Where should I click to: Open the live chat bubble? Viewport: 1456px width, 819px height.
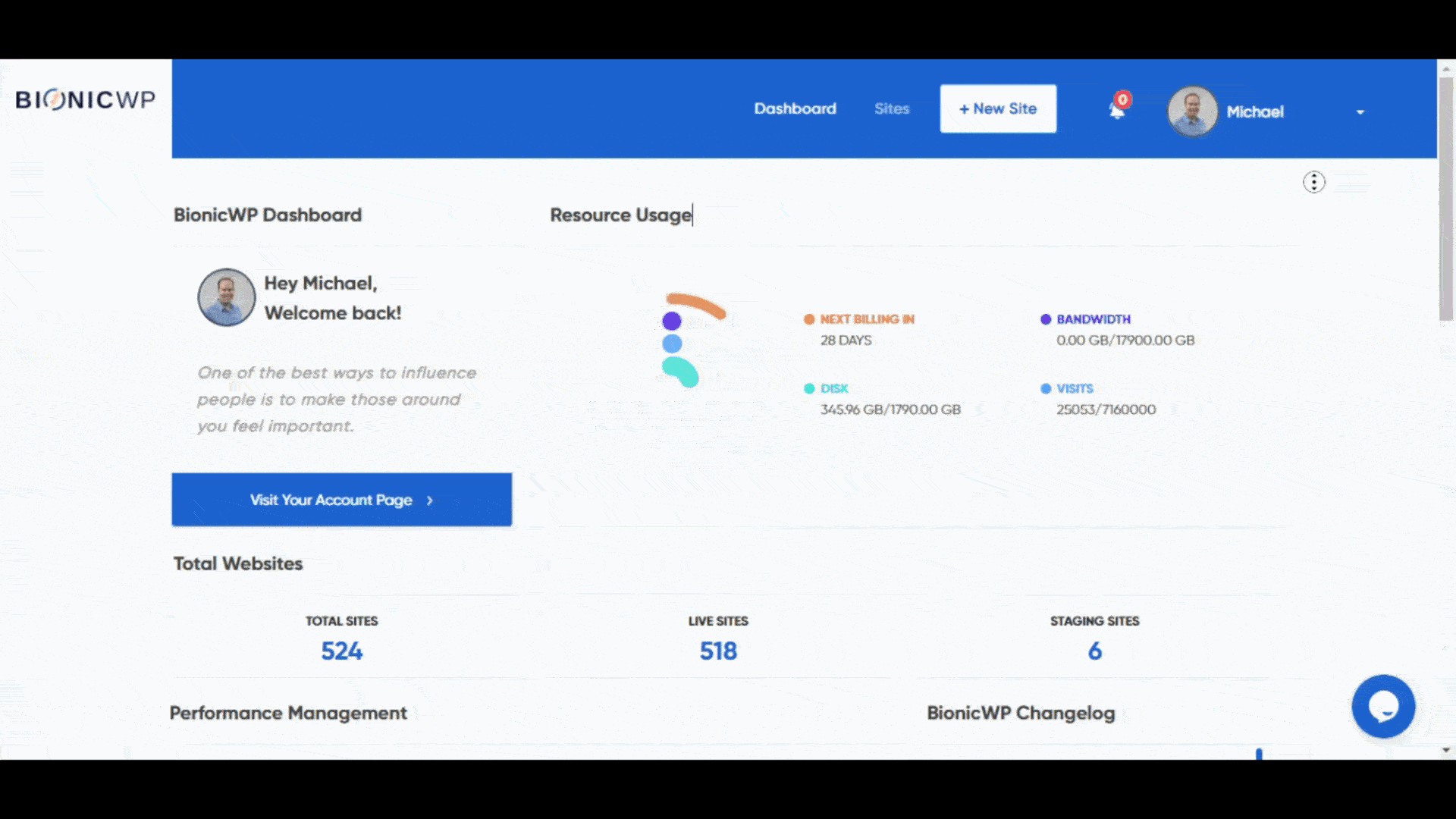coord(1383,706)
